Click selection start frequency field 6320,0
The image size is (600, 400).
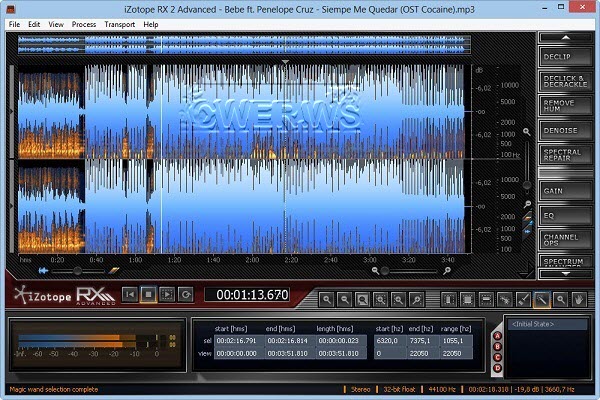(x=390, y=341)
